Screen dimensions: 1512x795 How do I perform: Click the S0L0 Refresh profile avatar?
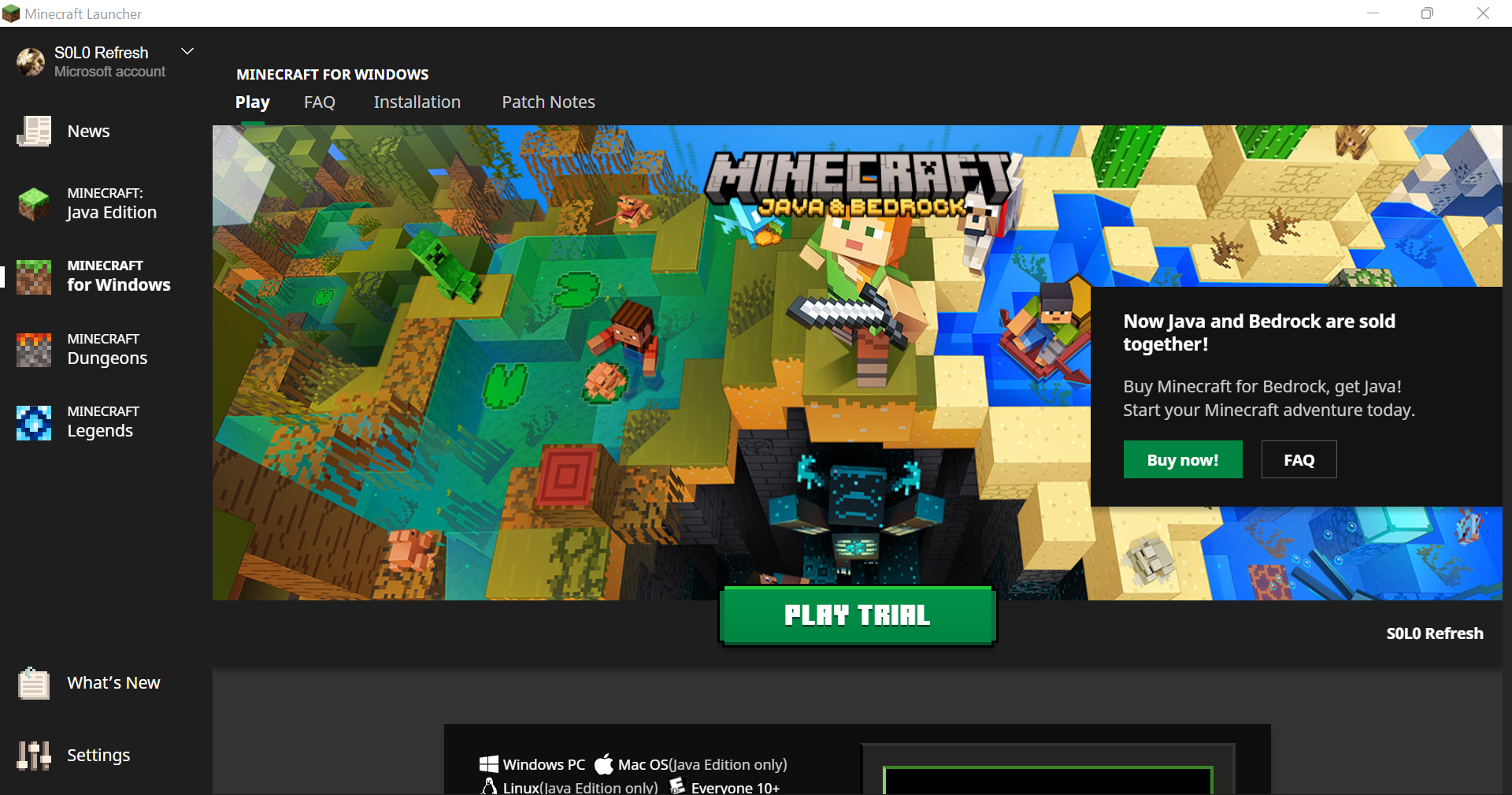[x=31, y=61]
